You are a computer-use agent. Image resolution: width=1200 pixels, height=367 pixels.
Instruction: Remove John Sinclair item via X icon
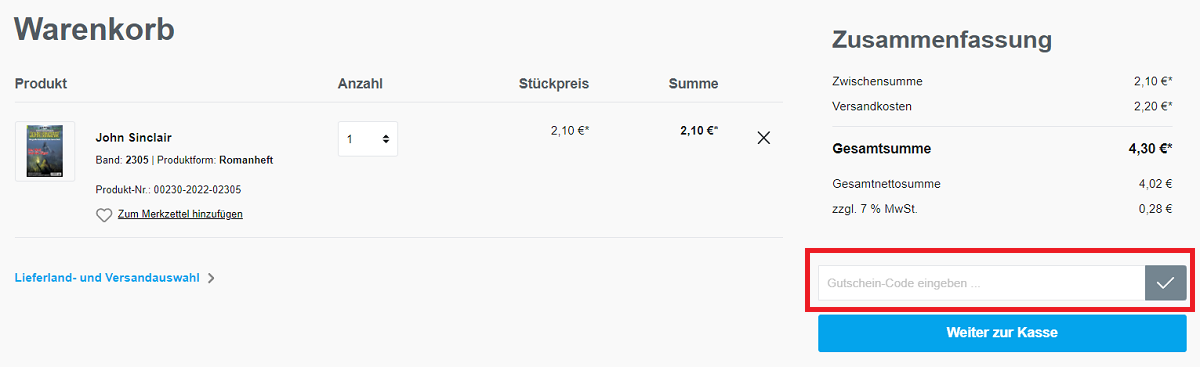[x=764, y=138]
